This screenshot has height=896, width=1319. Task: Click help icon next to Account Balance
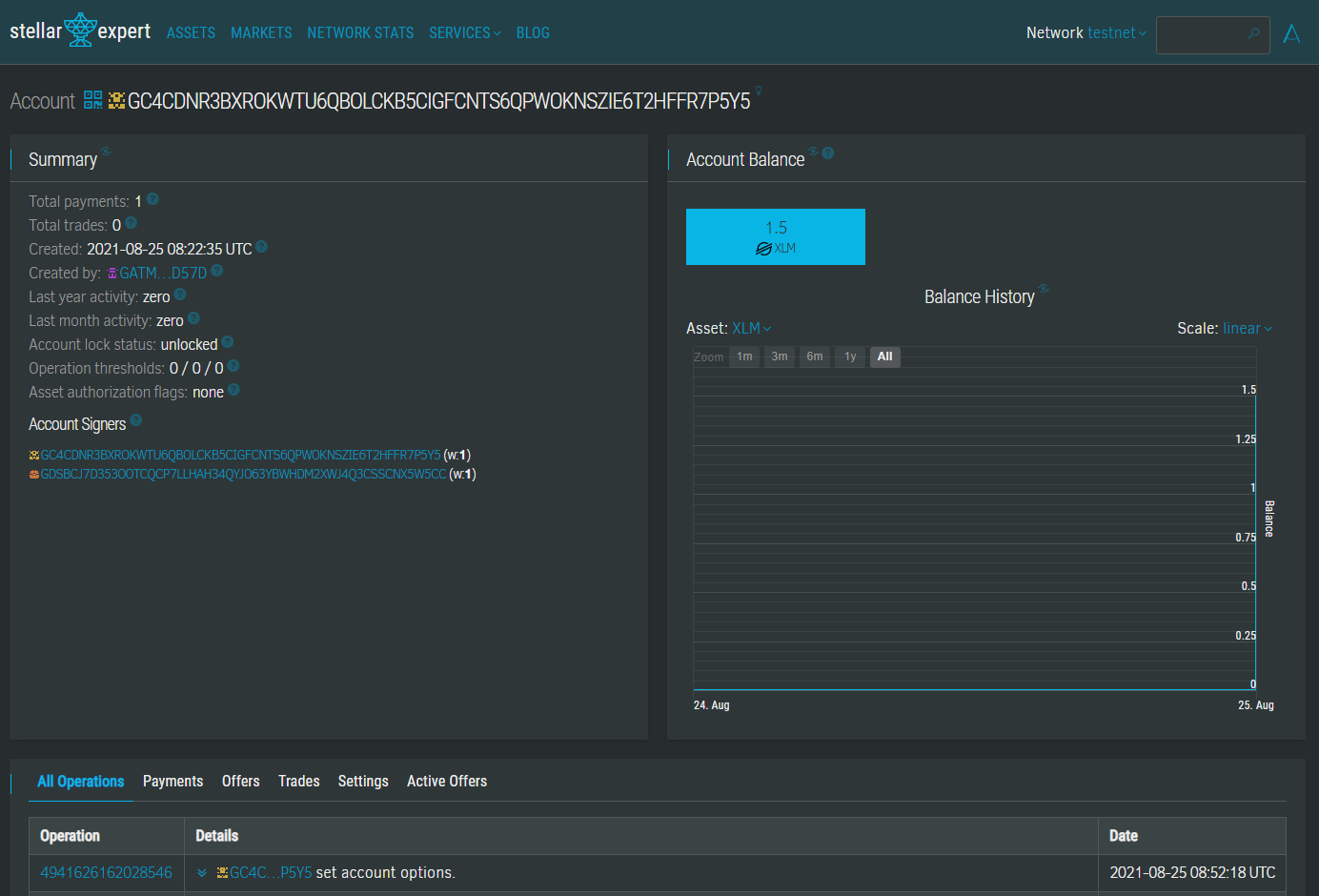tap(828, 153)
